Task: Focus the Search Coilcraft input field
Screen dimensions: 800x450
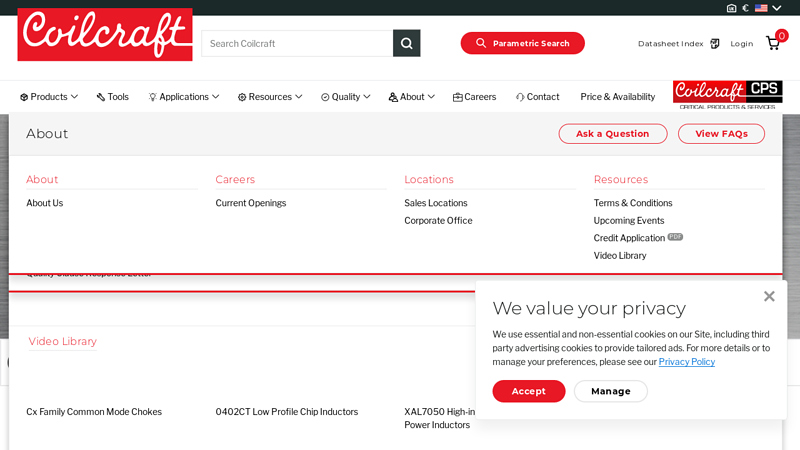Action: (x=297, y=43)
